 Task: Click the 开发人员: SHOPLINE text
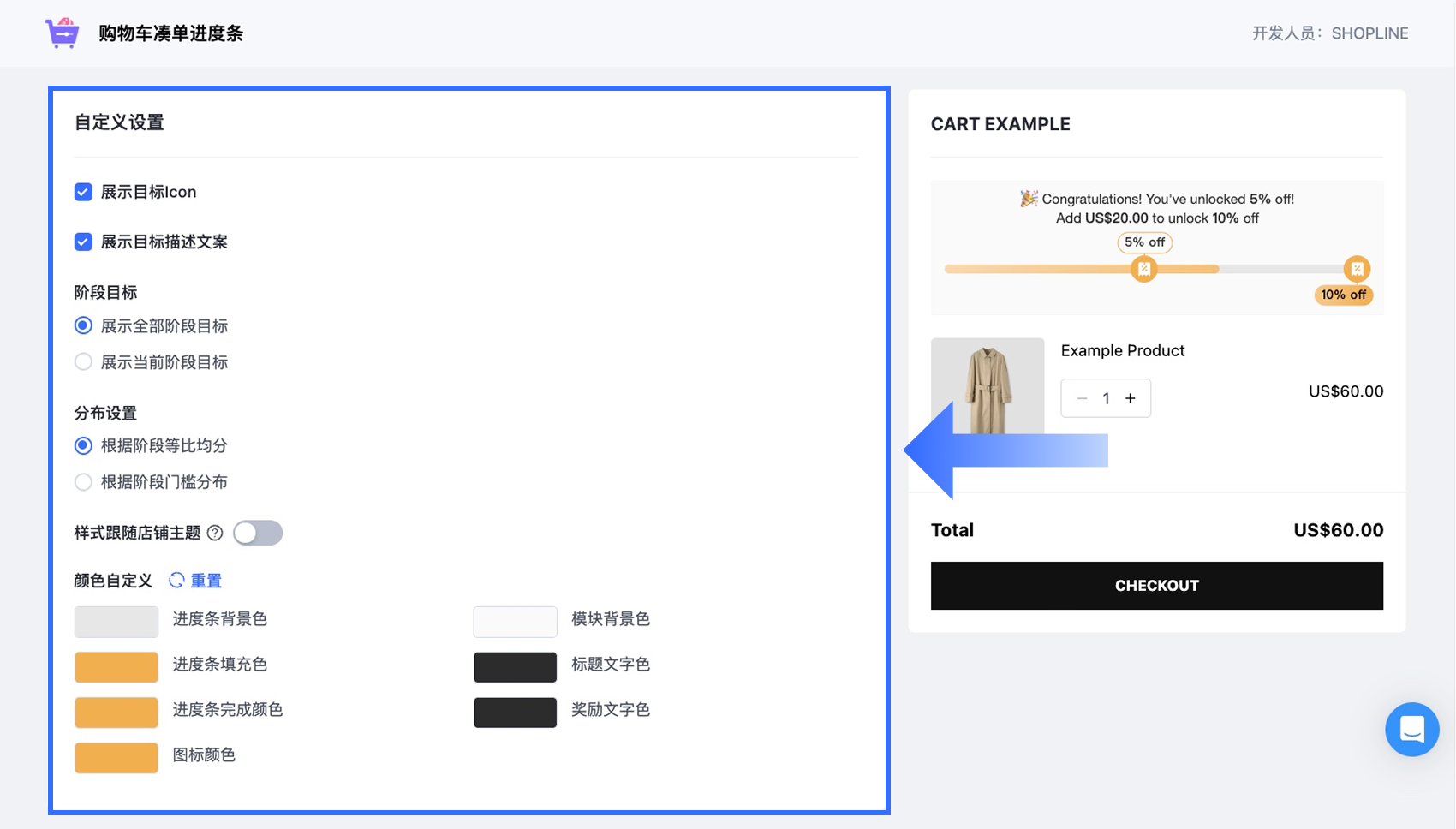(x=1330, y=33)
